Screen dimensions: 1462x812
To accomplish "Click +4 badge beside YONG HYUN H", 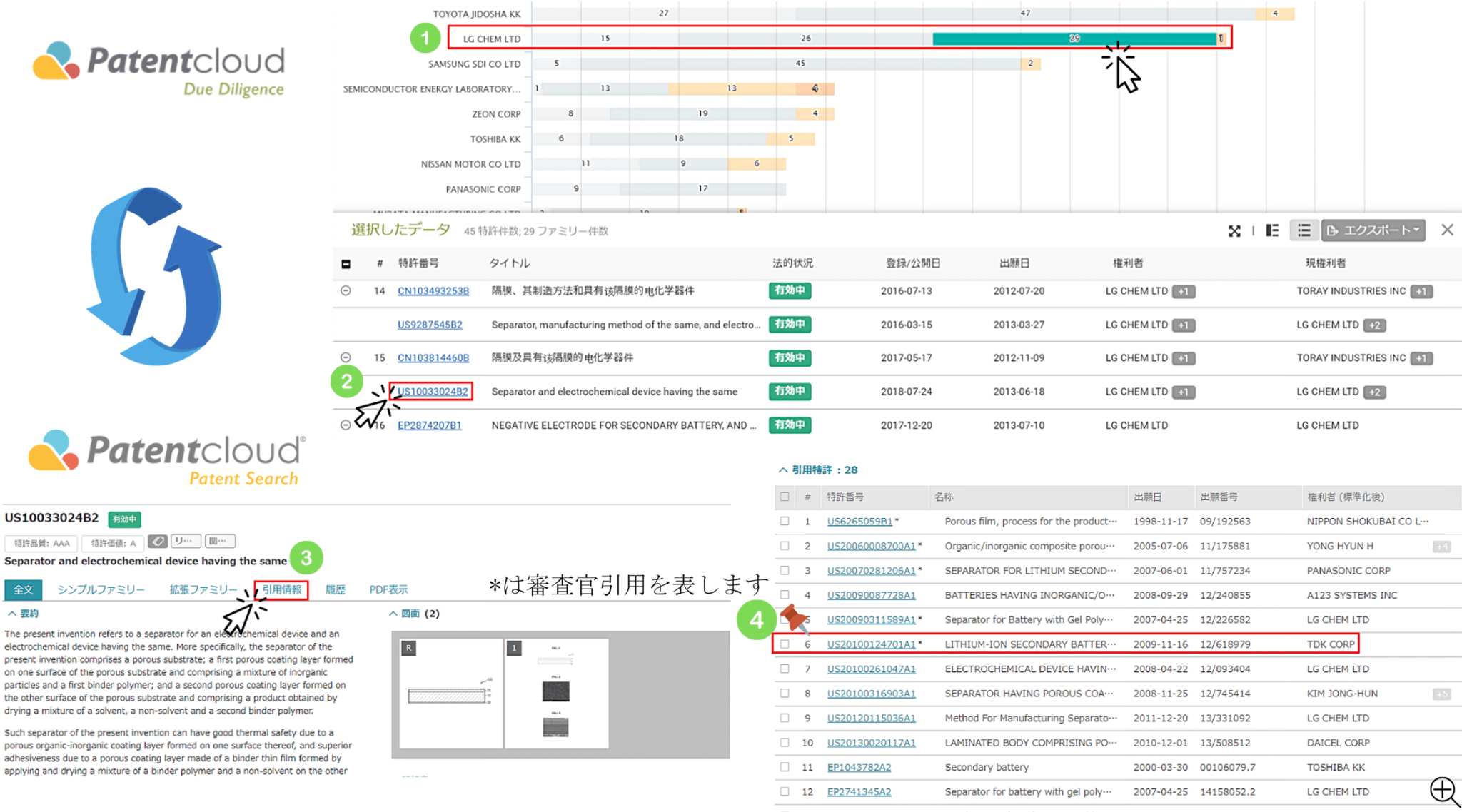I will coord(1441,547).
